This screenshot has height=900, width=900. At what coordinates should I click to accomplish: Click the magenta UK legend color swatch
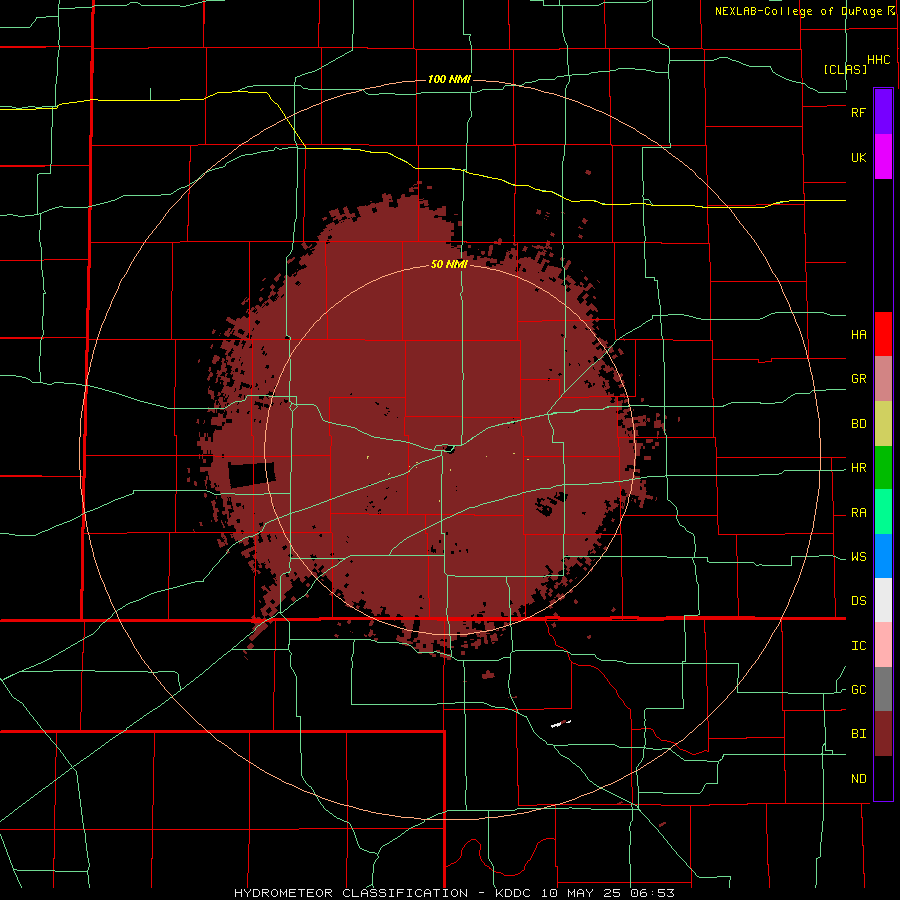(883, 157)
